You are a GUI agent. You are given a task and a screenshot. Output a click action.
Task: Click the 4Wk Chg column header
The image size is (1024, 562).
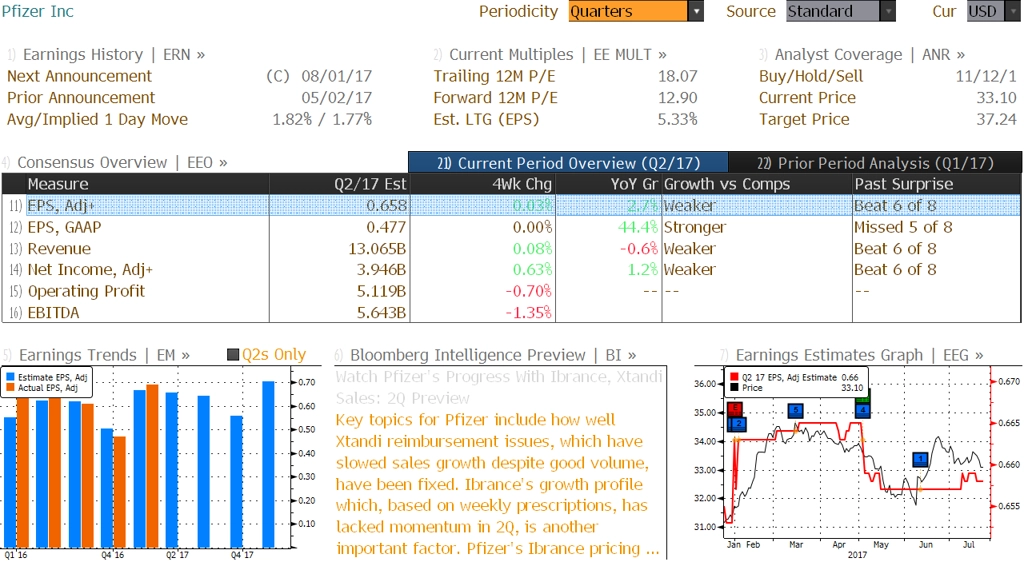(483, 184)
